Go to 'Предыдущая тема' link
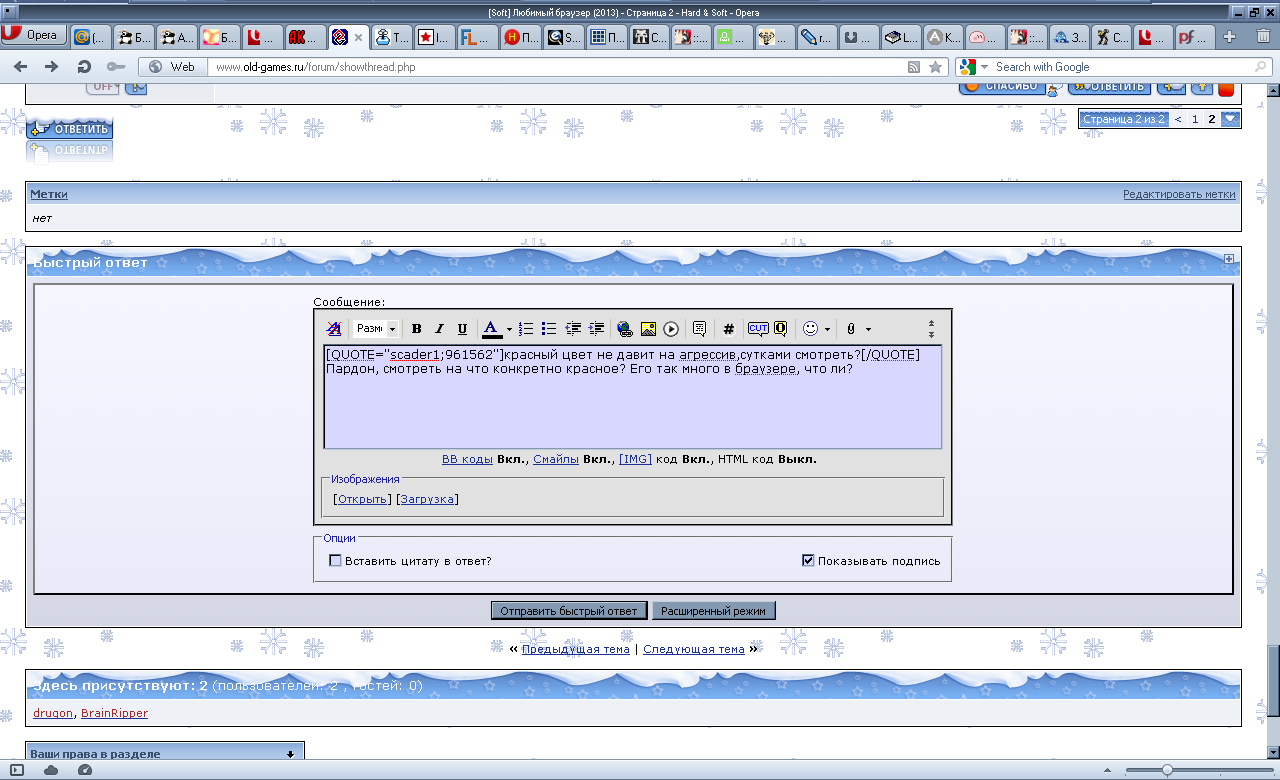The width and height of the screenshot is (1280, 780). pos(576,649)
